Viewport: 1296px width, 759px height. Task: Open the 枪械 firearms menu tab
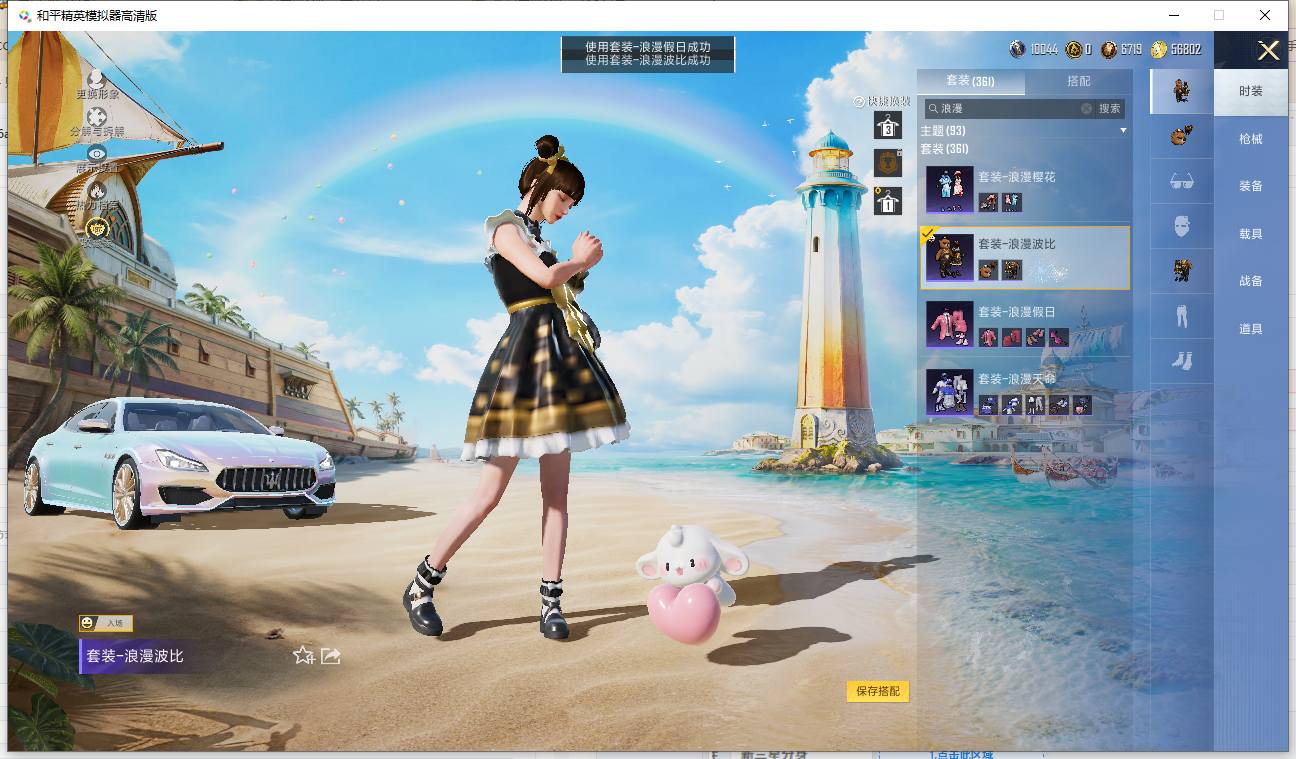click(1251, 139)
